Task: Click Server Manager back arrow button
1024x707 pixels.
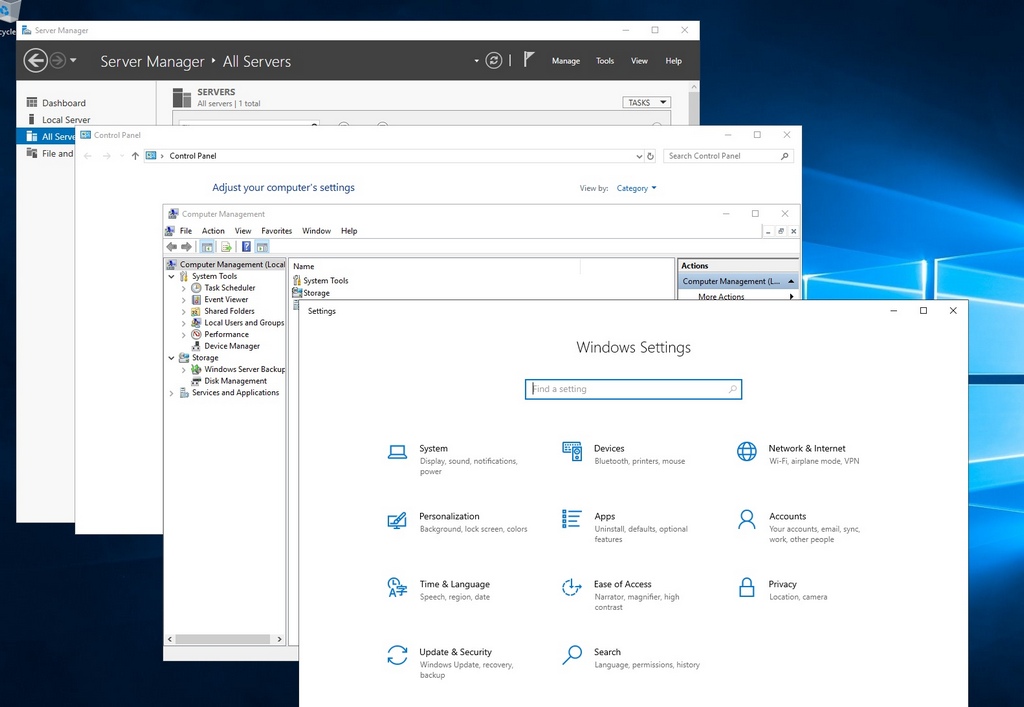Action: [x=35, y=61]
